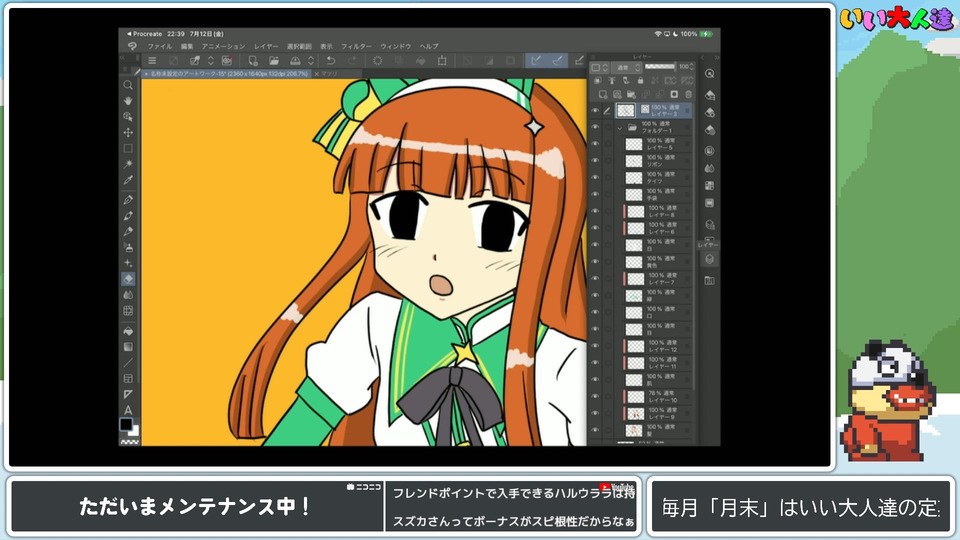Screen dimensions: 960x540
Task: Switch to the マツリ canvas tab
Action: point(329,73)
